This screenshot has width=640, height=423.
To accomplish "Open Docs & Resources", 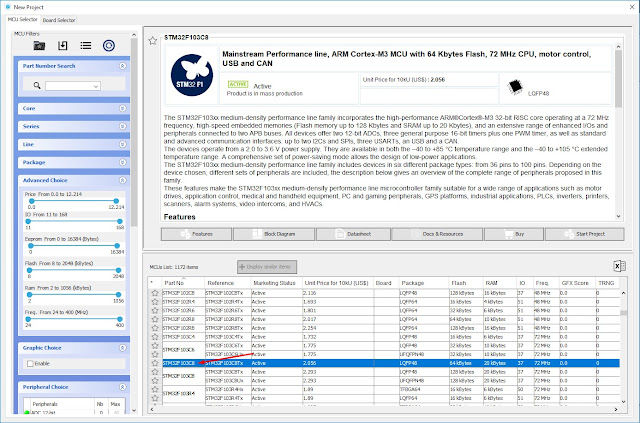I will pyautogui.click(x=437, y=234).
